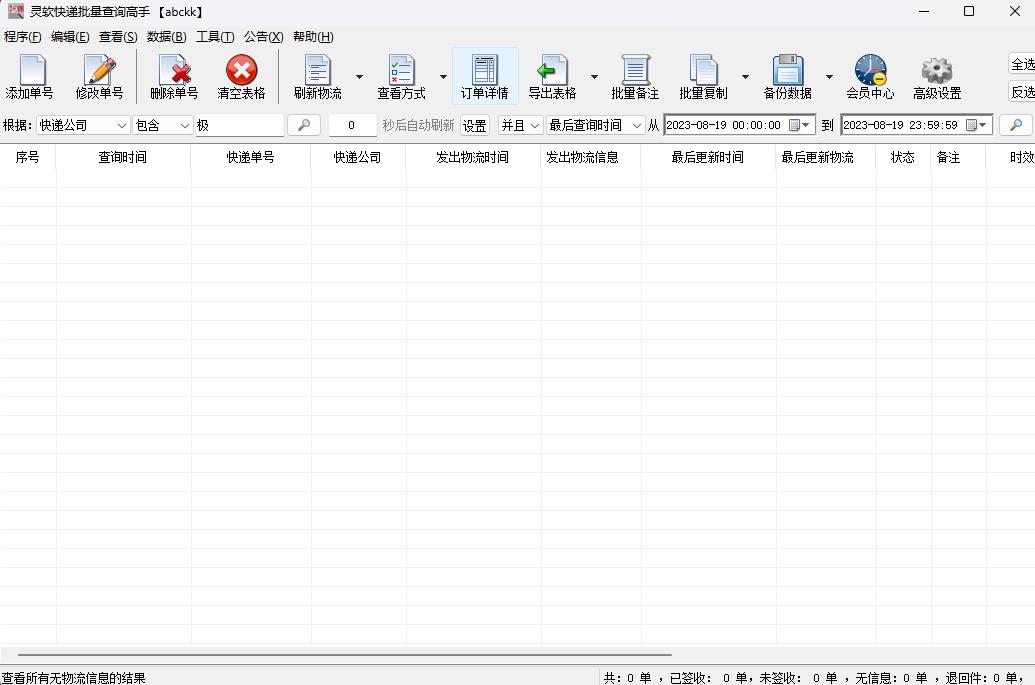
Task: Open advanced settings via the 高级设置 gear icon
Action: [936, 75]
